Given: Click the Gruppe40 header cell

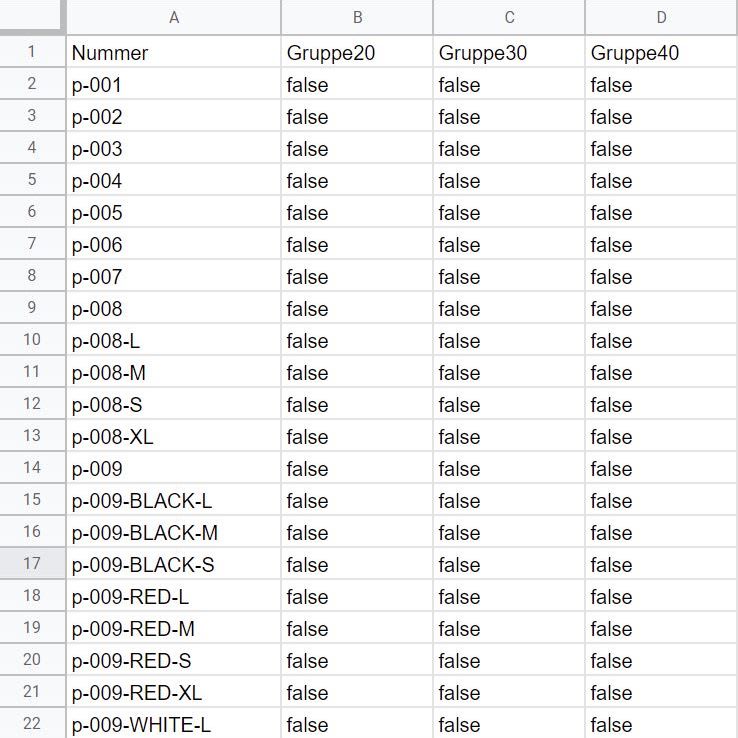Looking at the screenshot, I should click(x=661, y=52).
